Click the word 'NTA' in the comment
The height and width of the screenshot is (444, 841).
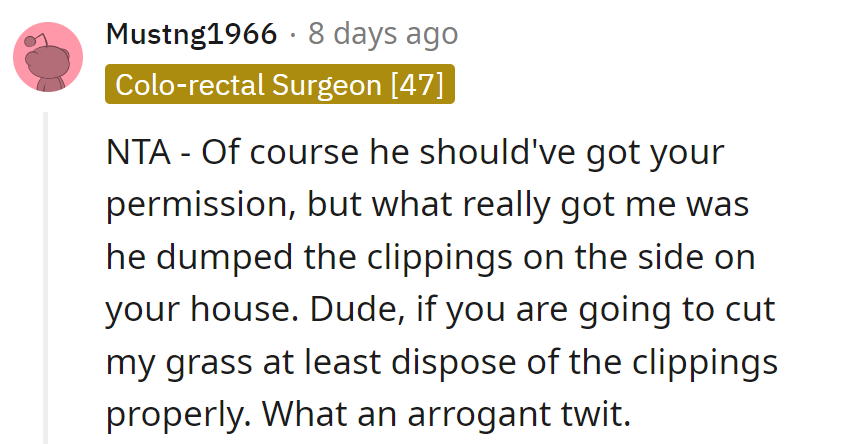137,154
